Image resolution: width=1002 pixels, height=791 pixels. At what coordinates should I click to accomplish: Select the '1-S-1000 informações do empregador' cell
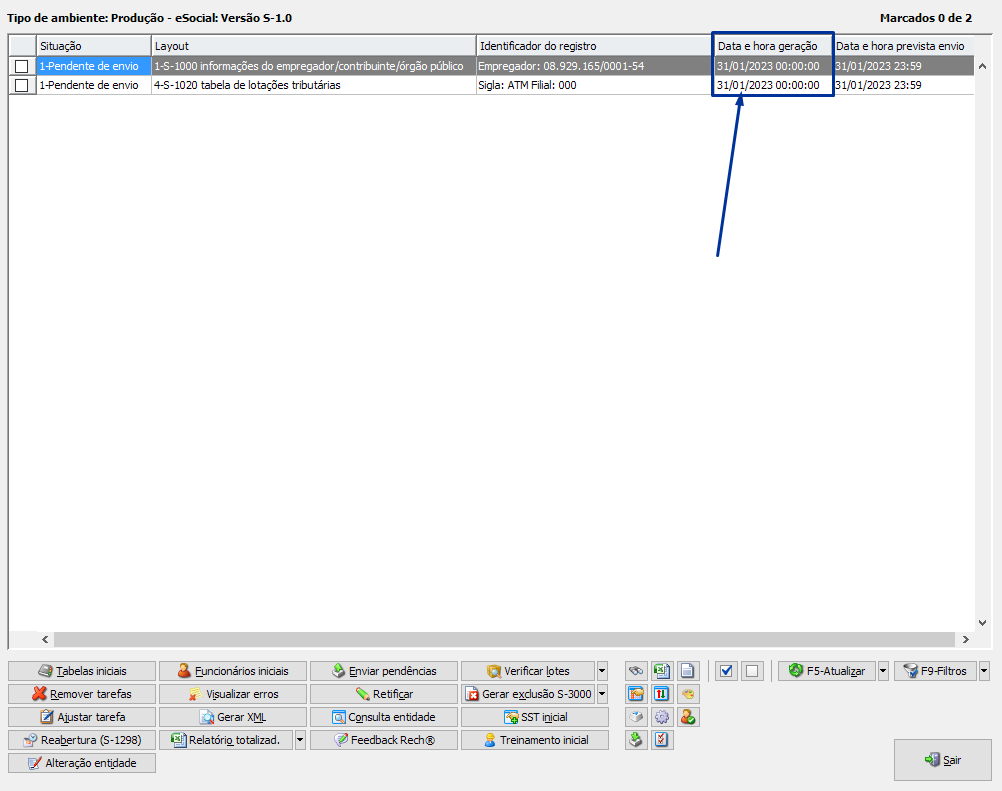[x=314, y=66]
